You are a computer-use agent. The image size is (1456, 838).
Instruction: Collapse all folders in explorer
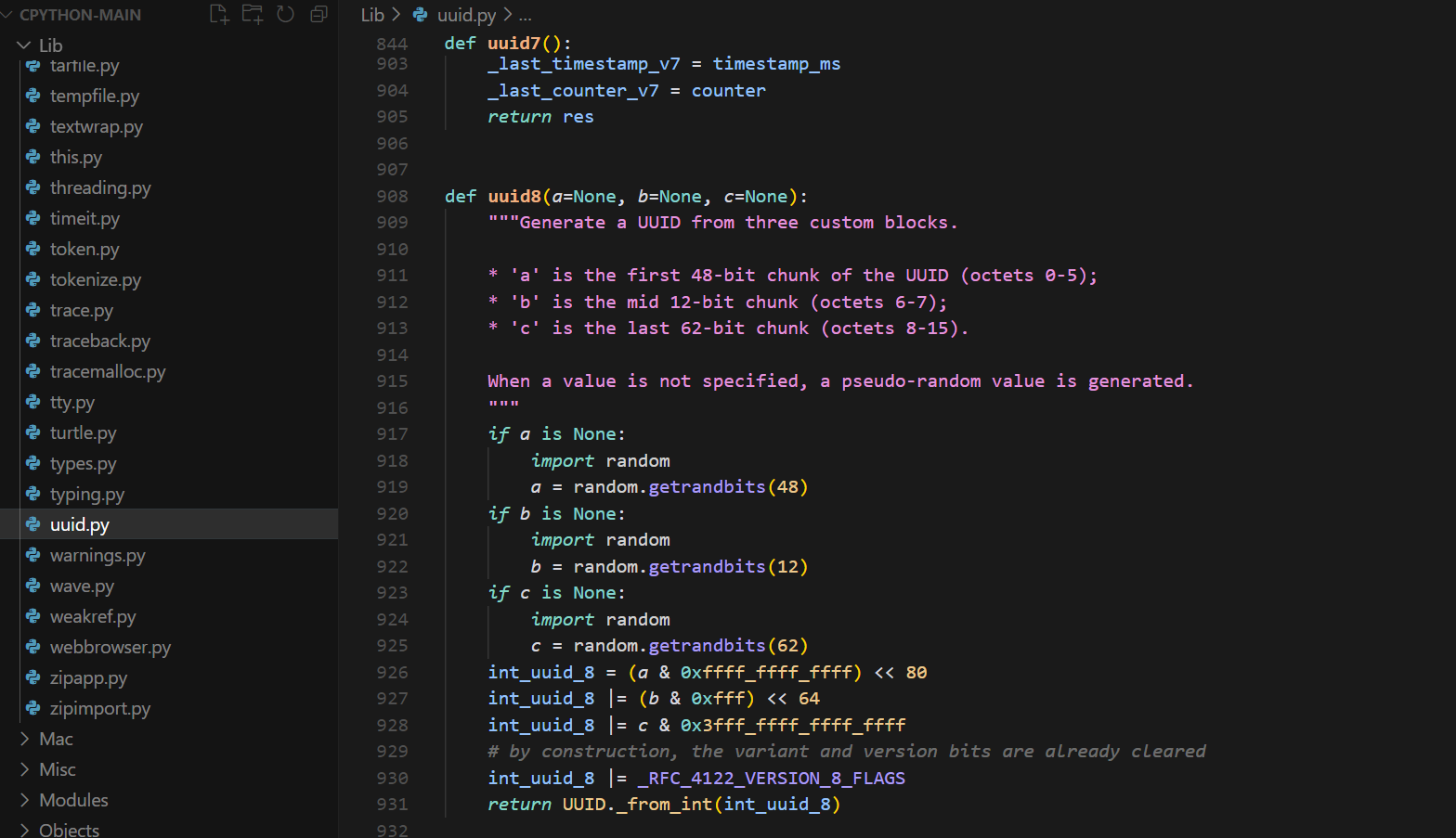pos(318,14)
